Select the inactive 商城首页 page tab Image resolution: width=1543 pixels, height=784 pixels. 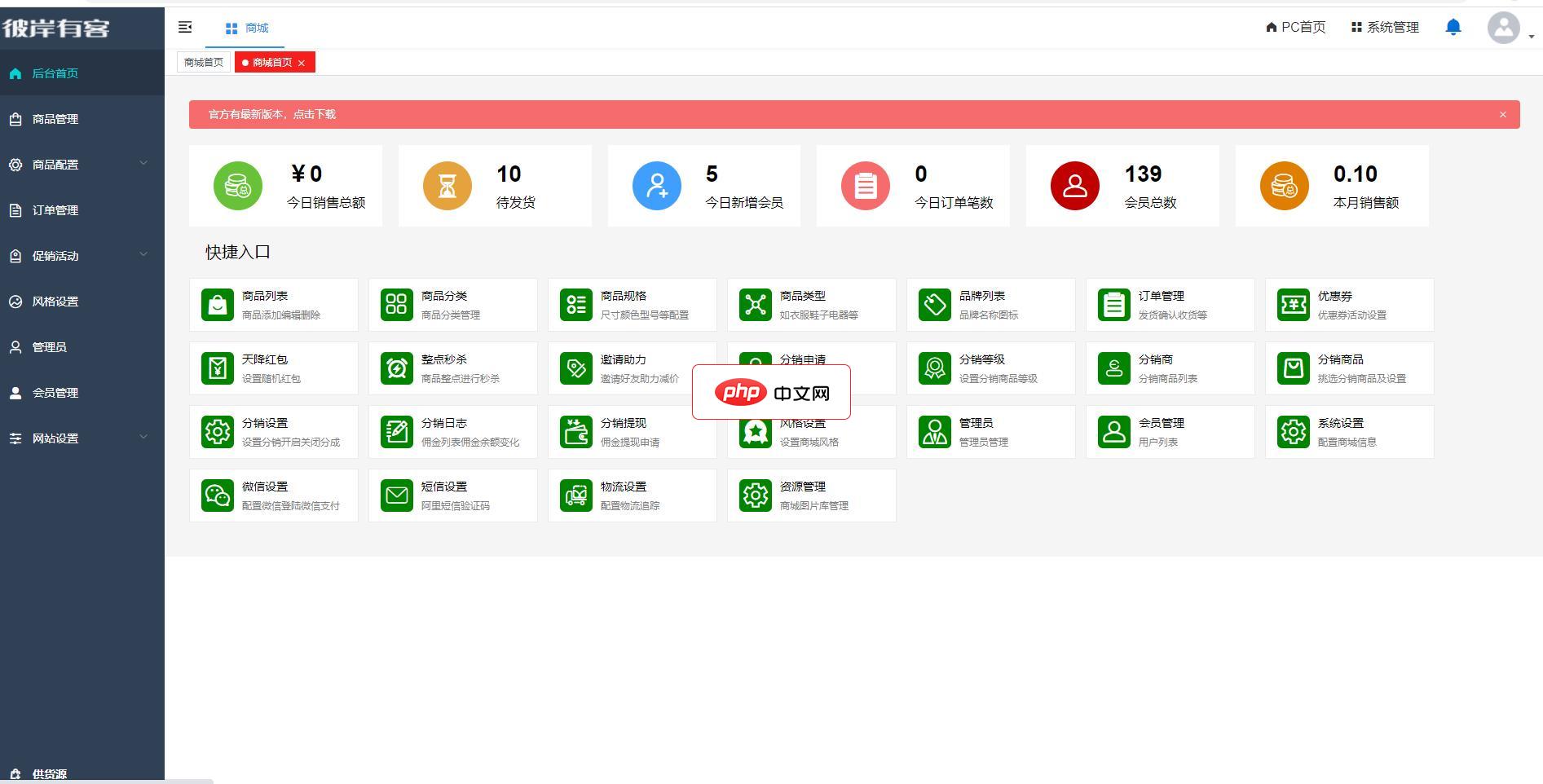[x=203, y=63]
